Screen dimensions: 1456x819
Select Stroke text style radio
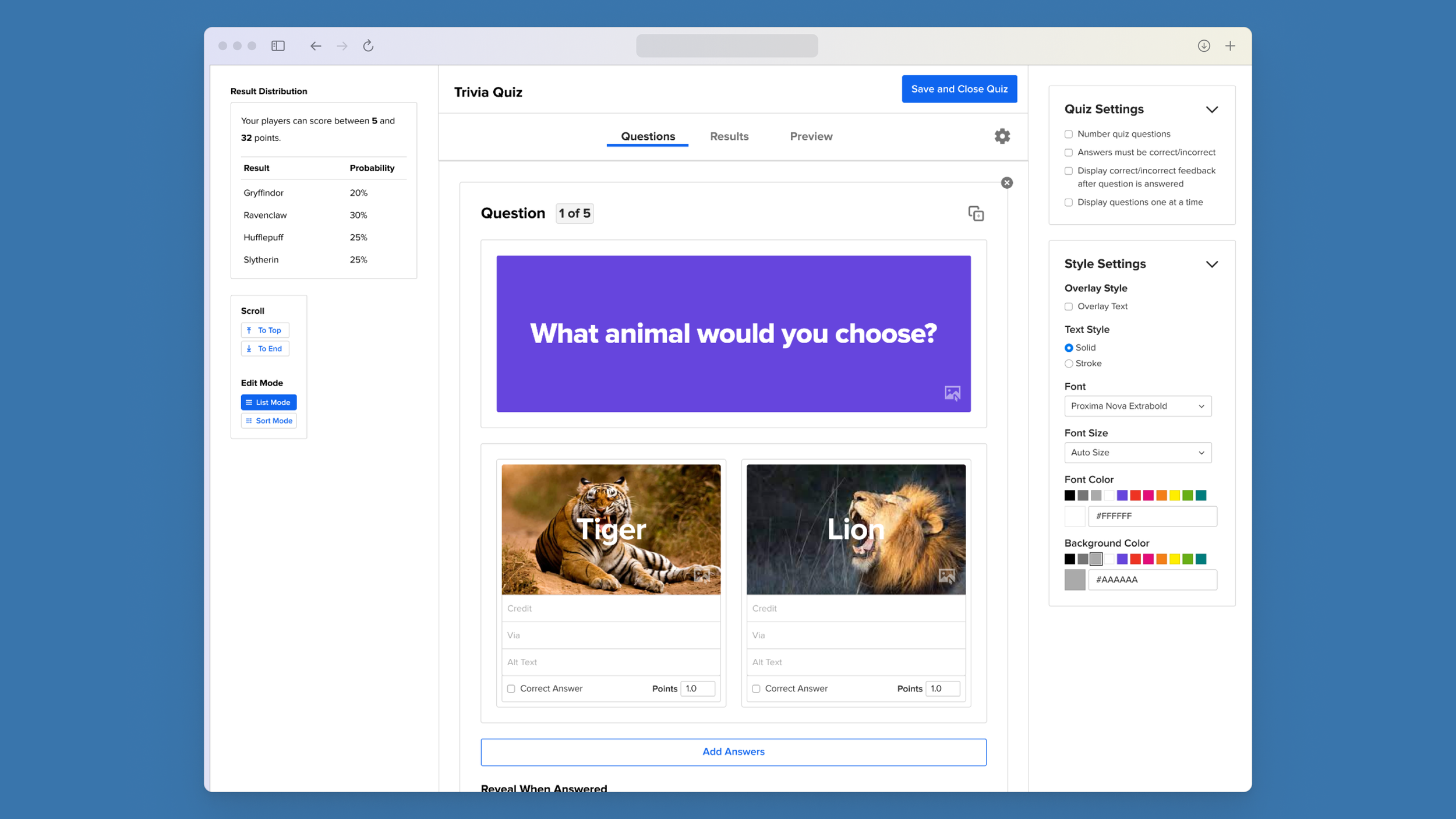tap(1069, 363)
